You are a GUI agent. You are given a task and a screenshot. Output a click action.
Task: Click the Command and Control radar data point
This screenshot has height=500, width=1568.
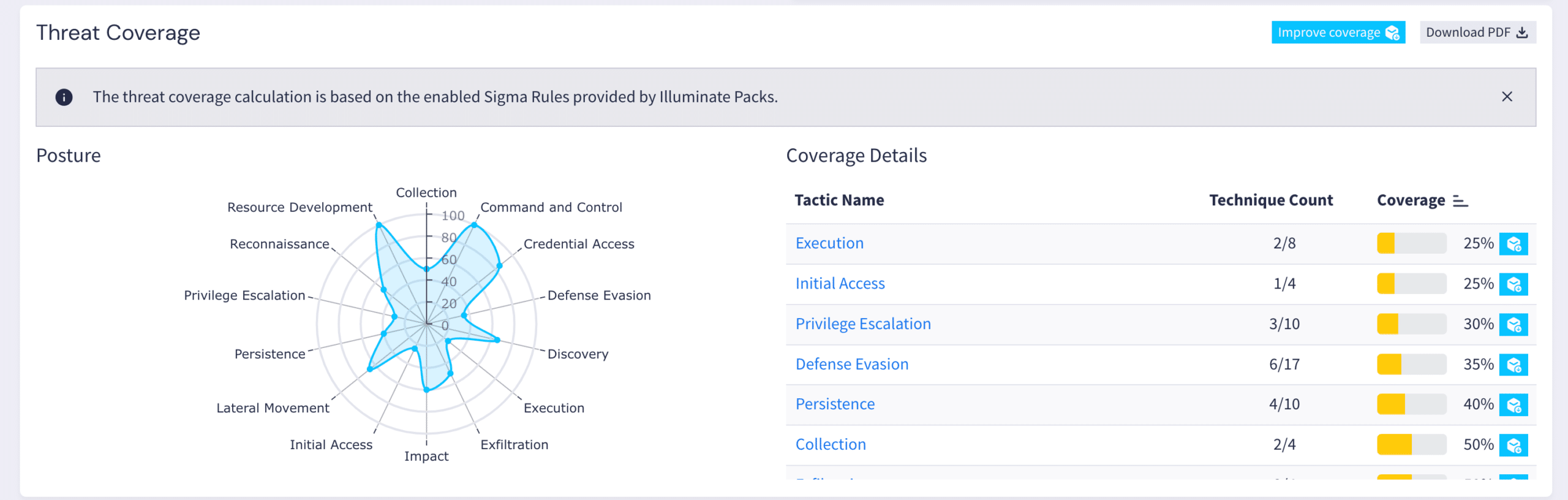(474, 225)
